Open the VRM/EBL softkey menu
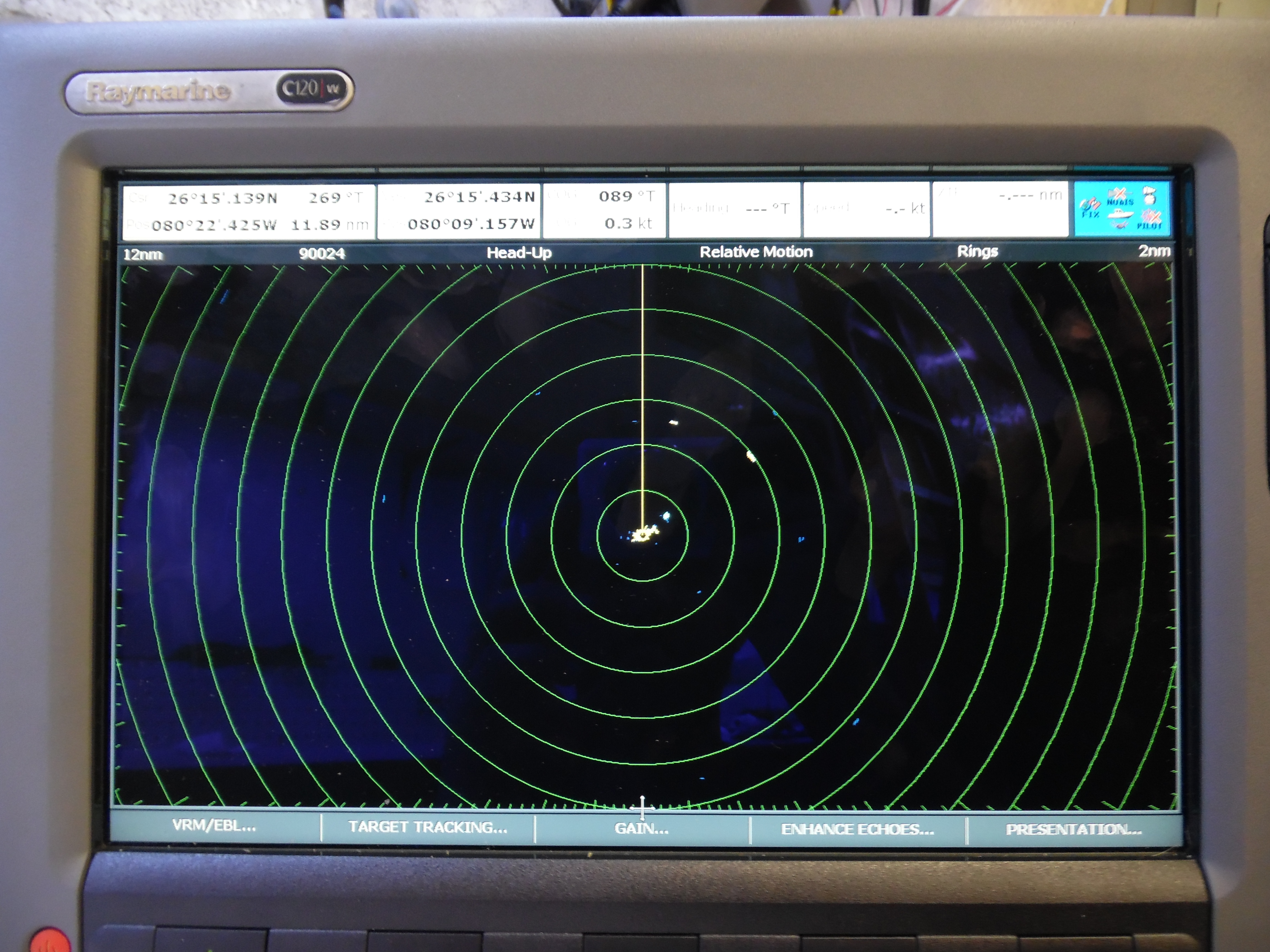 (215, 826)
